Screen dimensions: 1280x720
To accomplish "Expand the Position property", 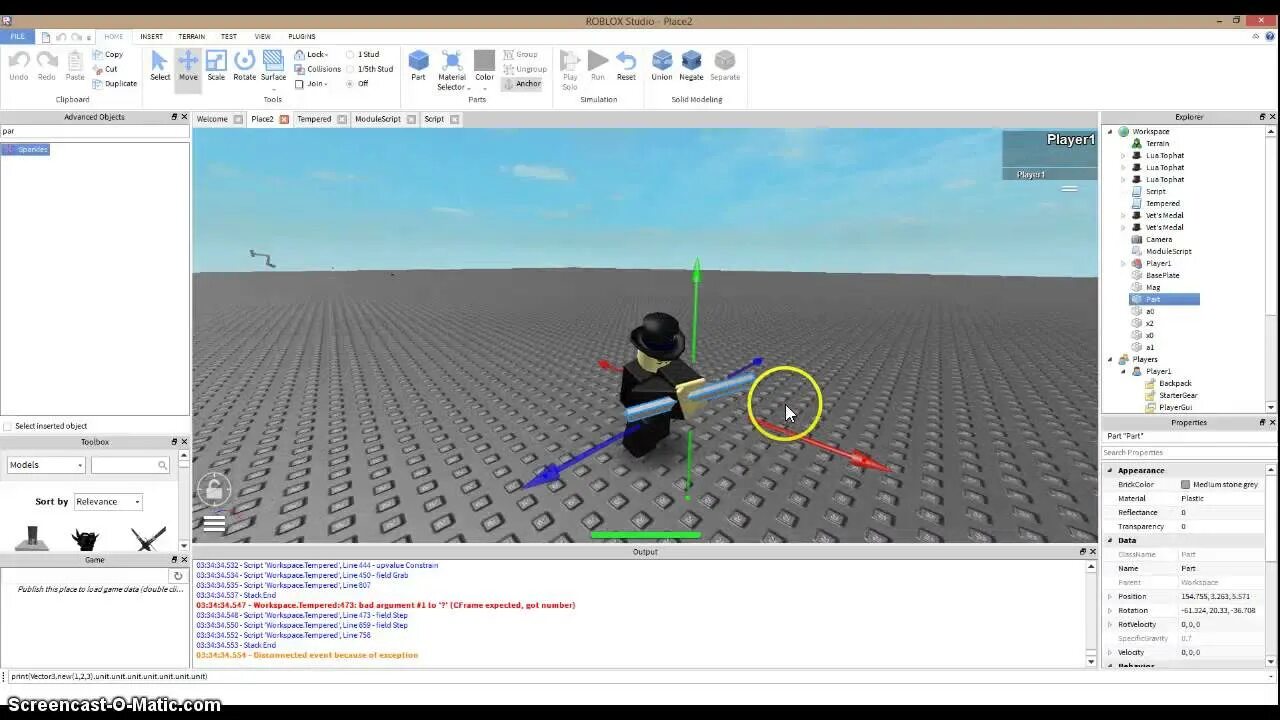I will point(1109,597).
